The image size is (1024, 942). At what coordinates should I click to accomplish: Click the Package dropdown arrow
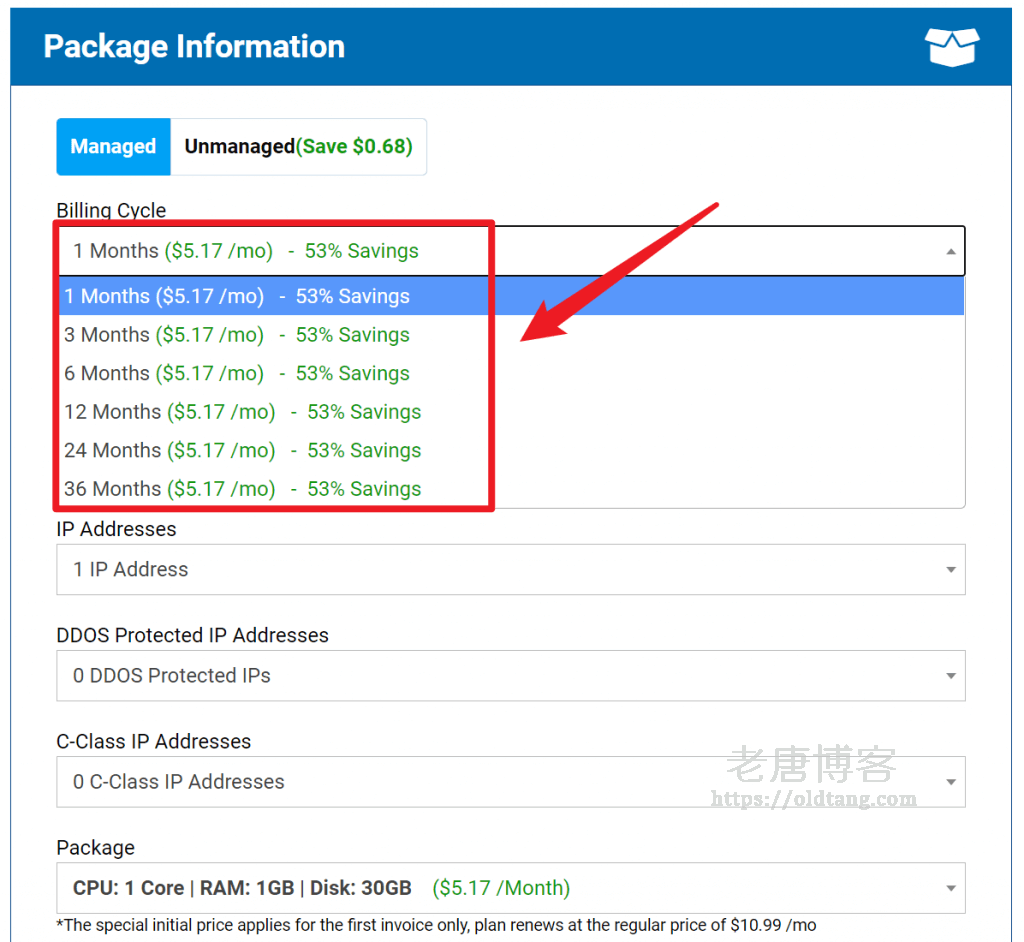(x=950, y=888)
